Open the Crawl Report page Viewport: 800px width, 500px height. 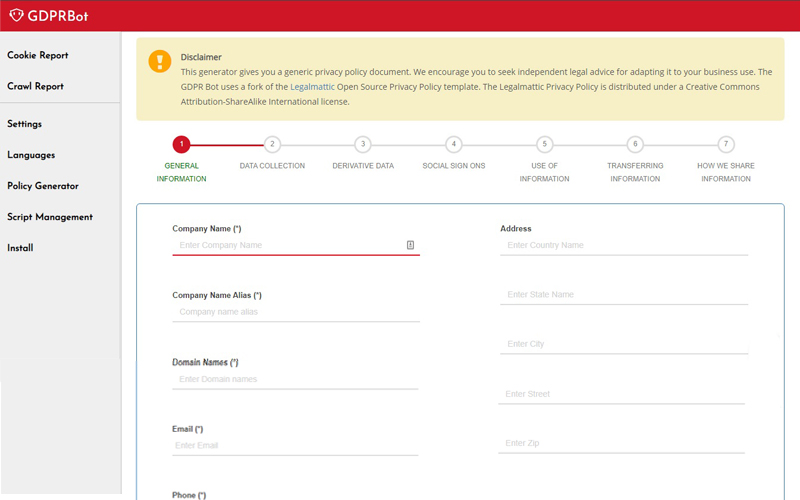(36, 86)
